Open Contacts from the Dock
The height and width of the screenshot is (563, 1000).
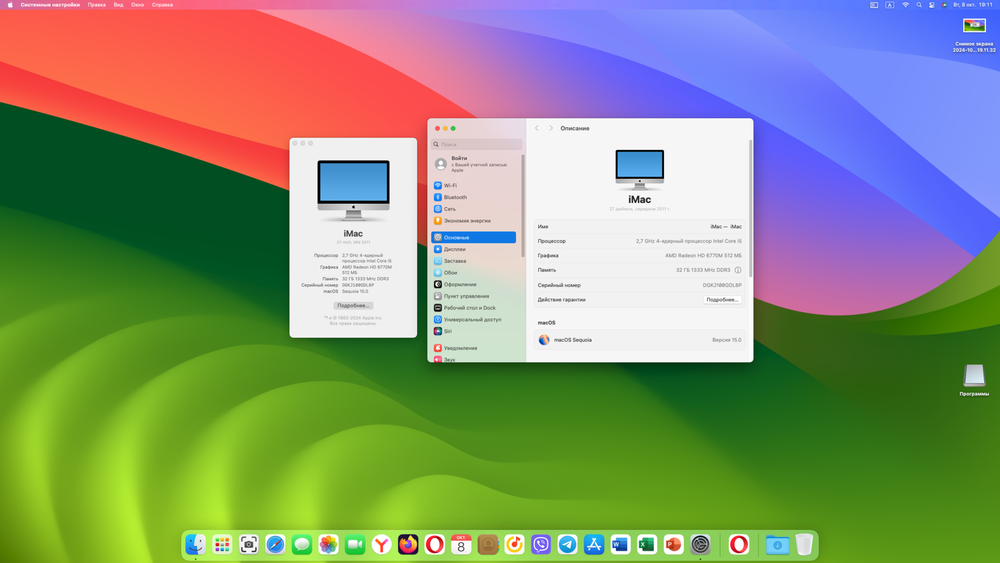pos(488,545)
